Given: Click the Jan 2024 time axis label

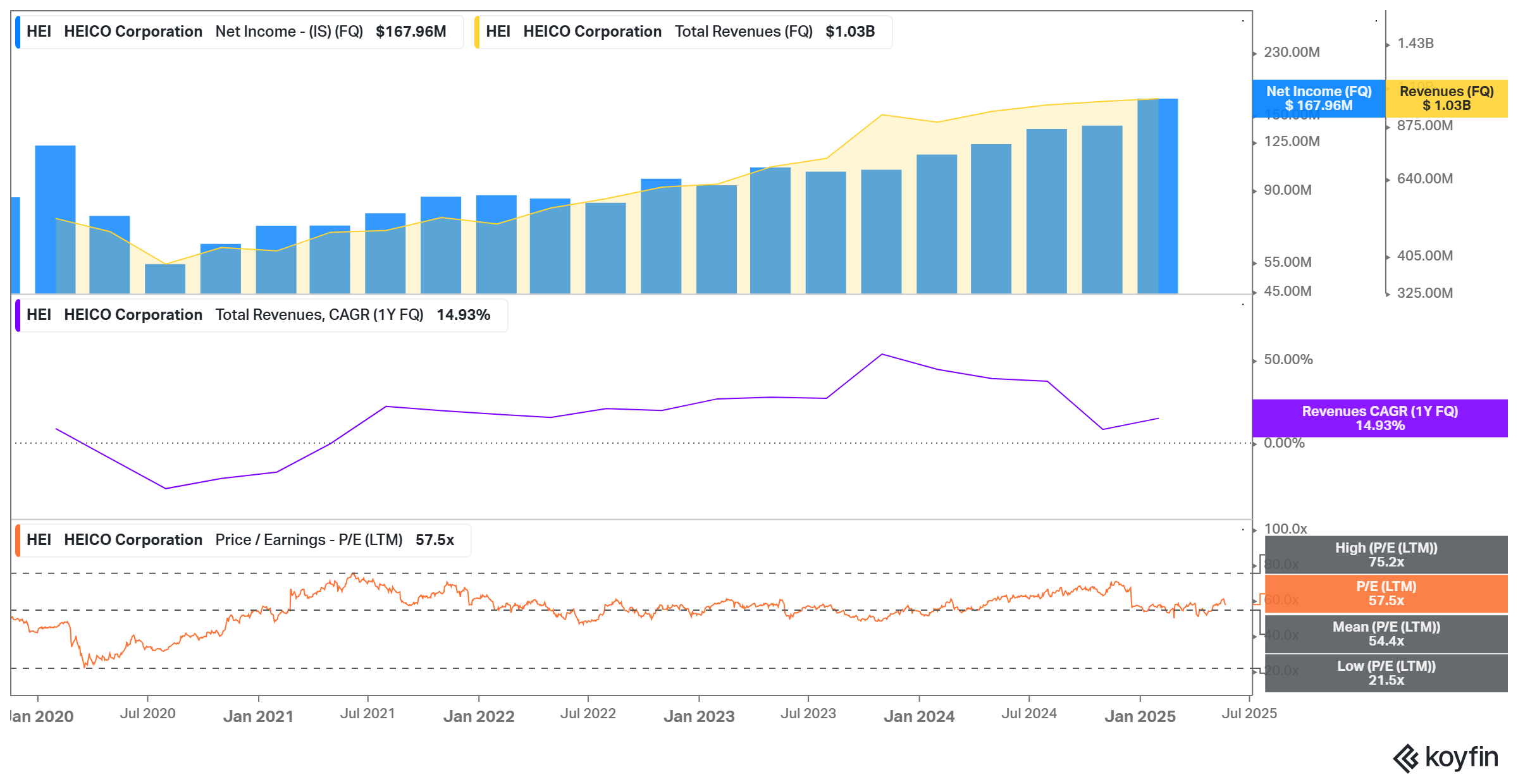Looking at the screenshot, I should 919,716.
